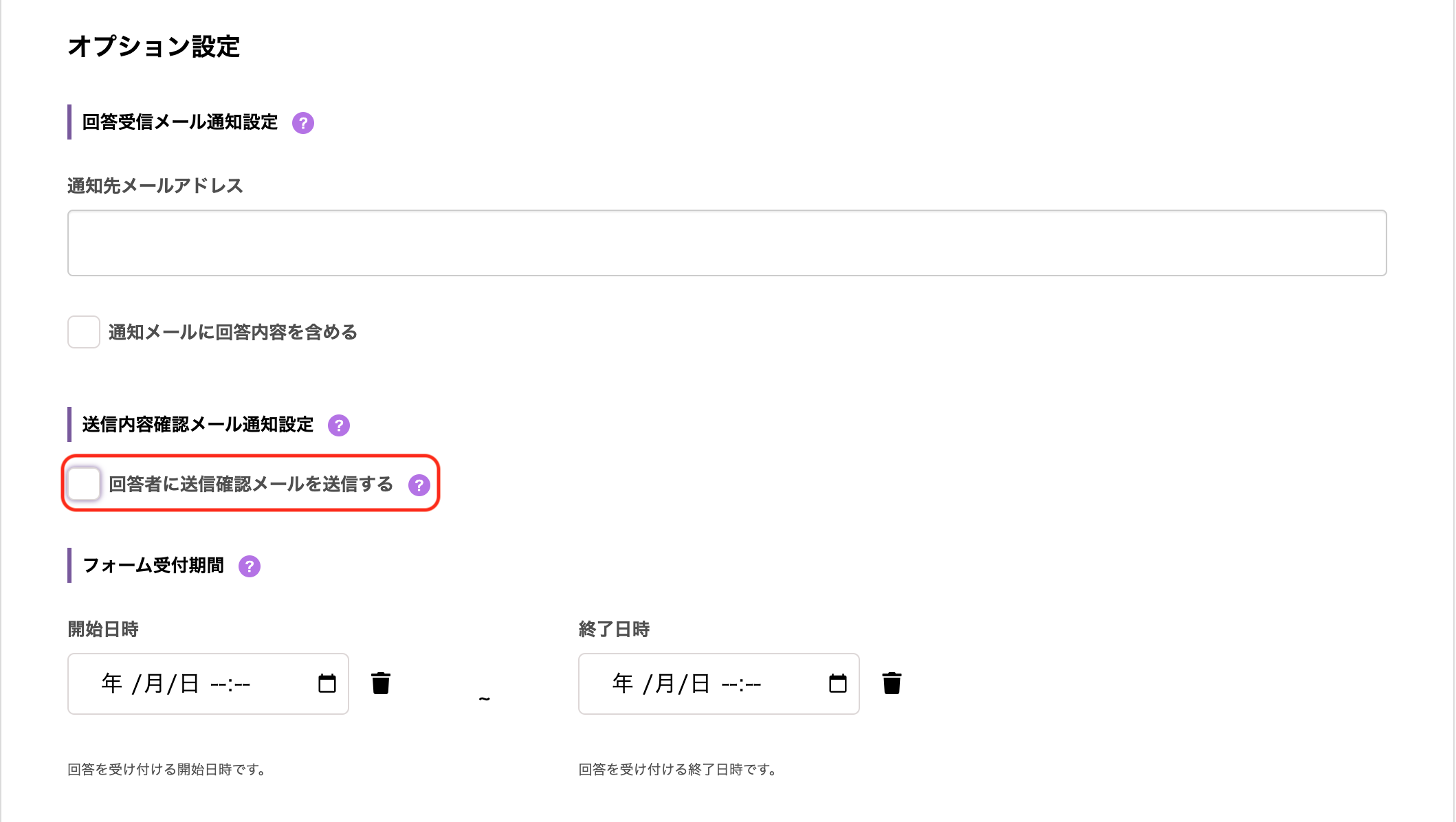Open calendar picker for 開始日時
Screen dimensions: 1456x822
[327, 684]
